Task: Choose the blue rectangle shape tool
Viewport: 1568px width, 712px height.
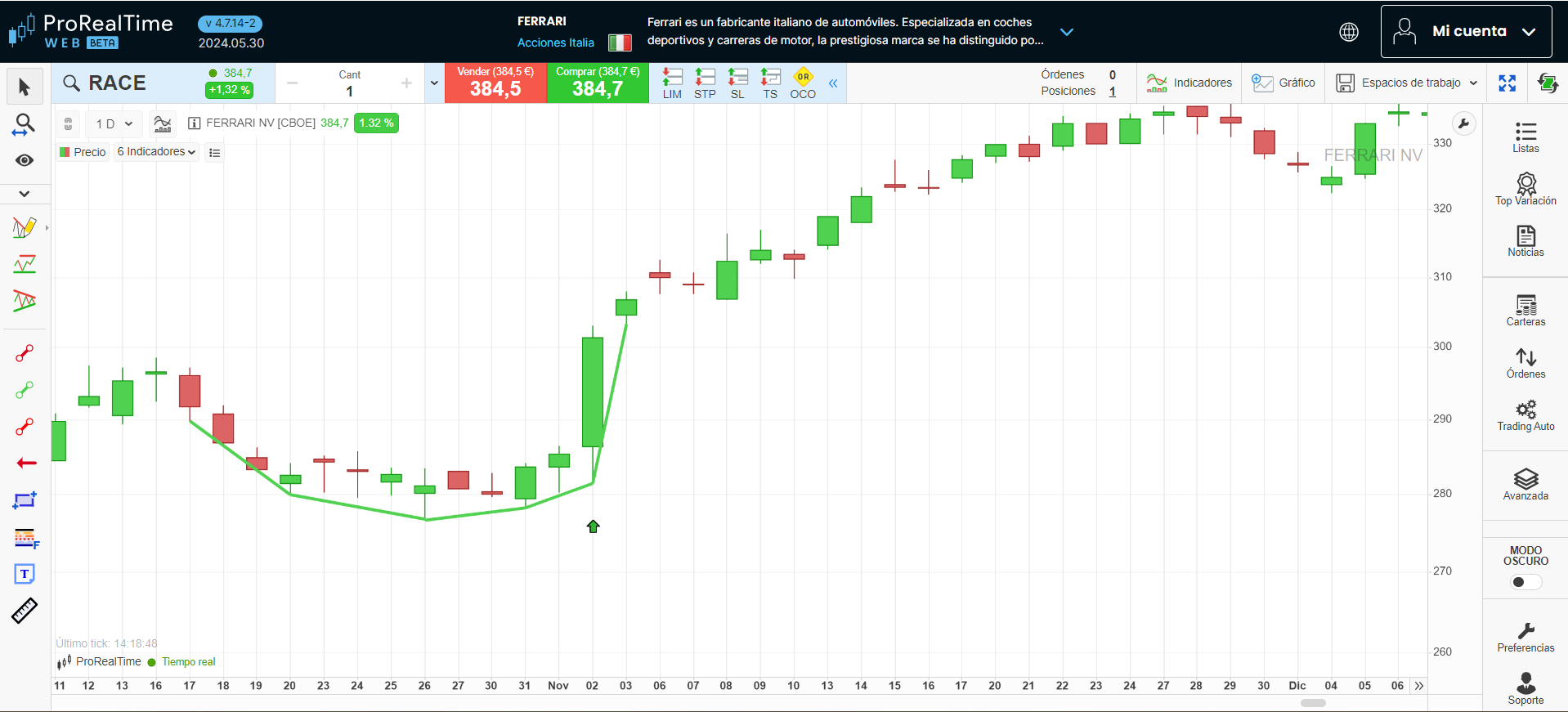Action: pos(25,500)
